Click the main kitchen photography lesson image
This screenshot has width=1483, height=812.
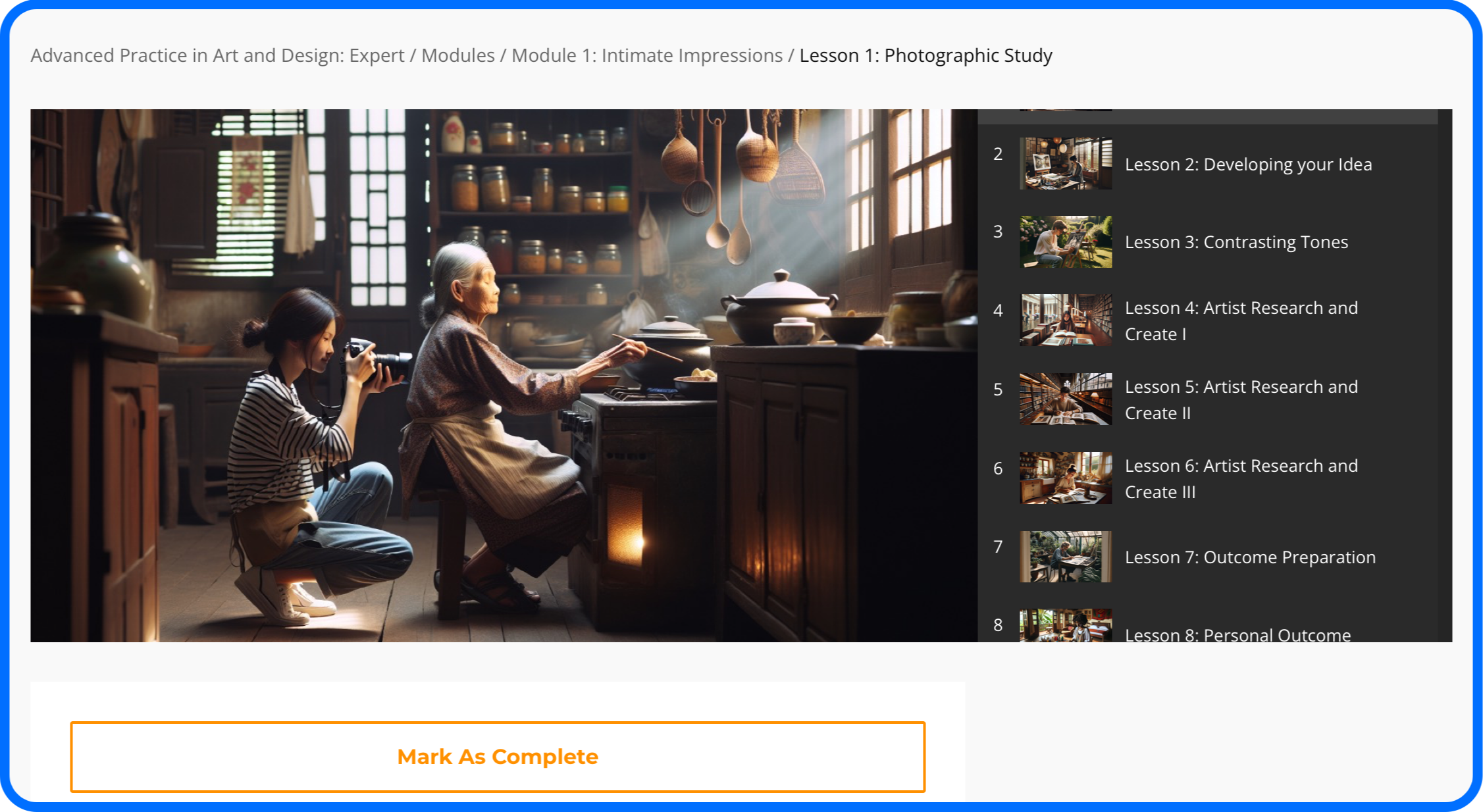(x=504, y=375)
